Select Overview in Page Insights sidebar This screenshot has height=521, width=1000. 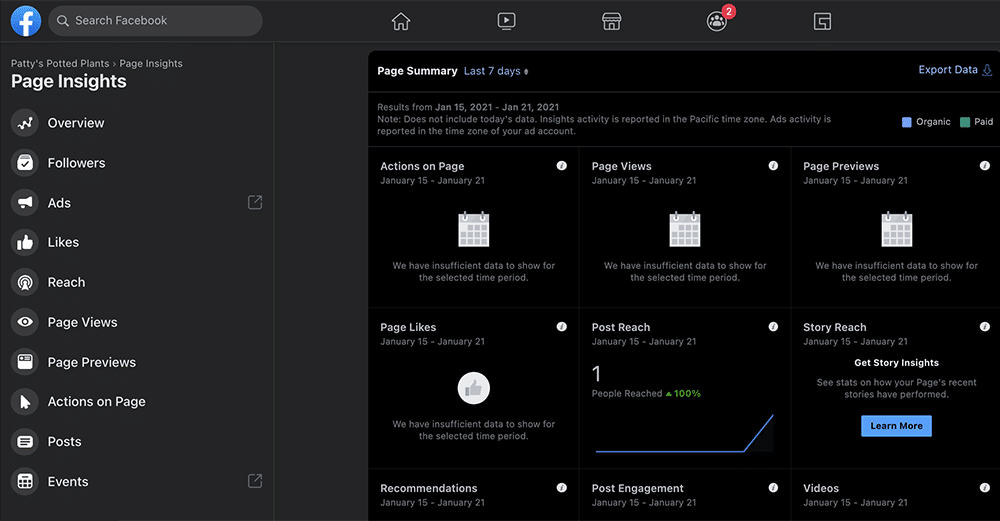click(76, 123)
